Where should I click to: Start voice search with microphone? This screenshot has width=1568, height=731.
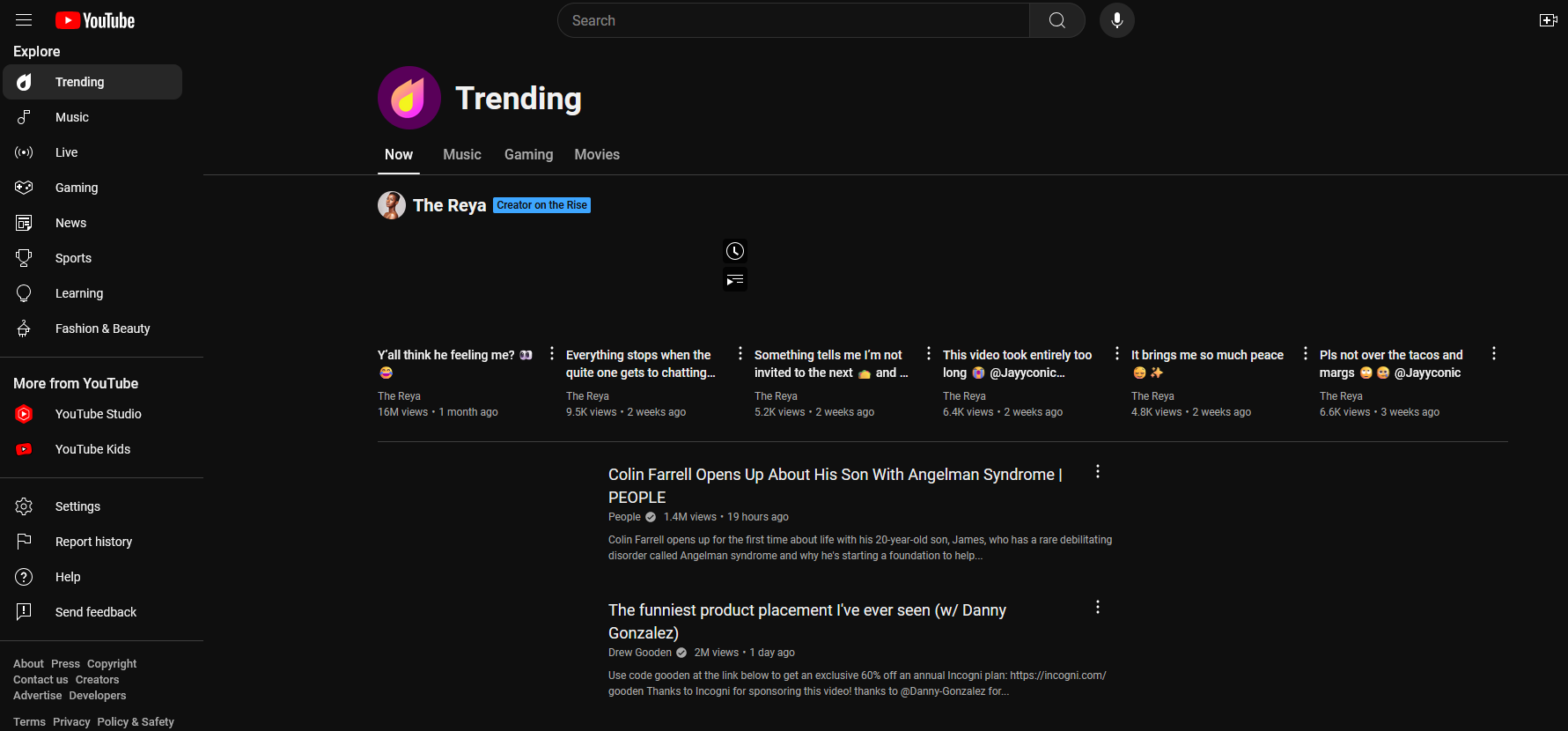[x=1116, y=20]
